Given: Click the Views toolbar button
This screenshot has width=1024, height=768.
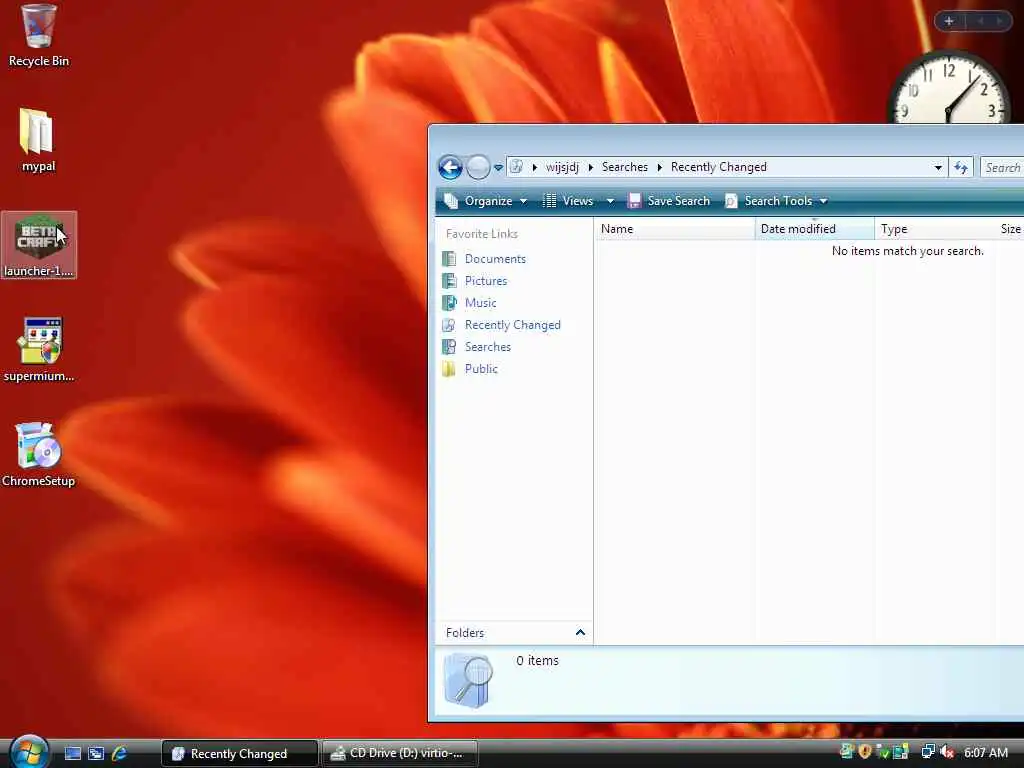Looking at the screenshot, I should pyautogui.click(x=568, y=201).
